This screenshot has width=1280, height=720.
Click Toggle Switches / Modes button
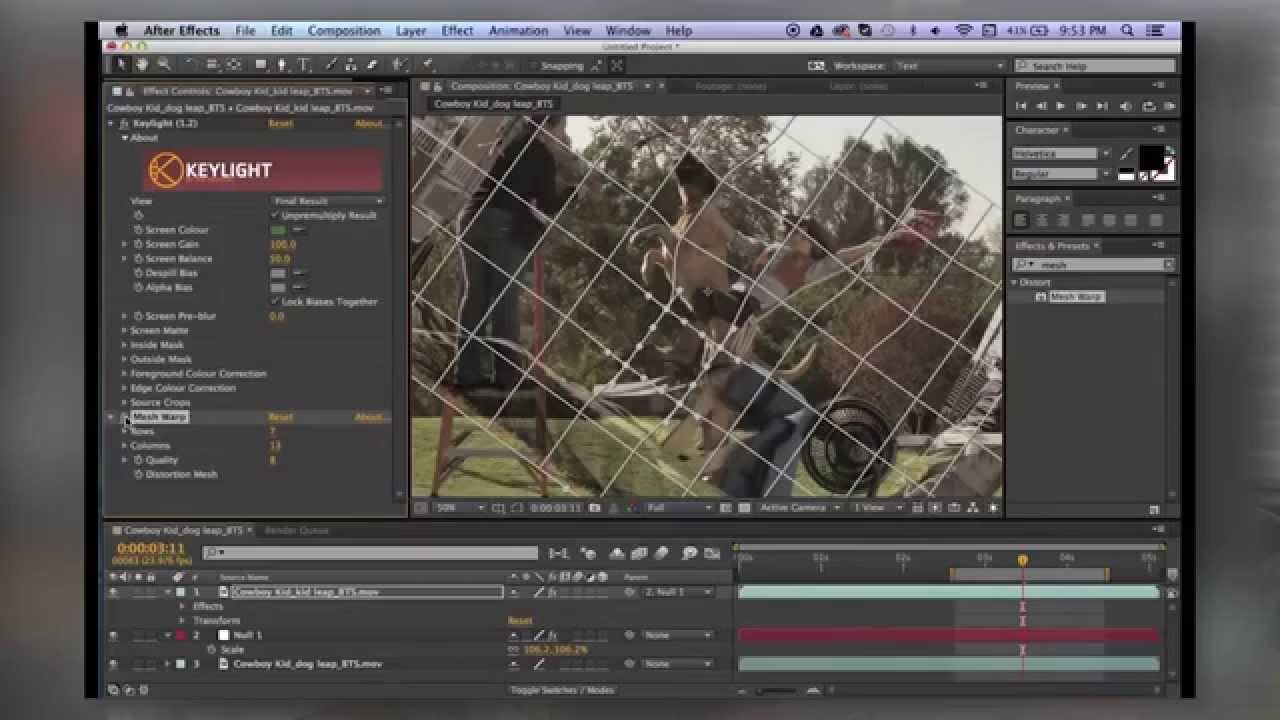562,690
